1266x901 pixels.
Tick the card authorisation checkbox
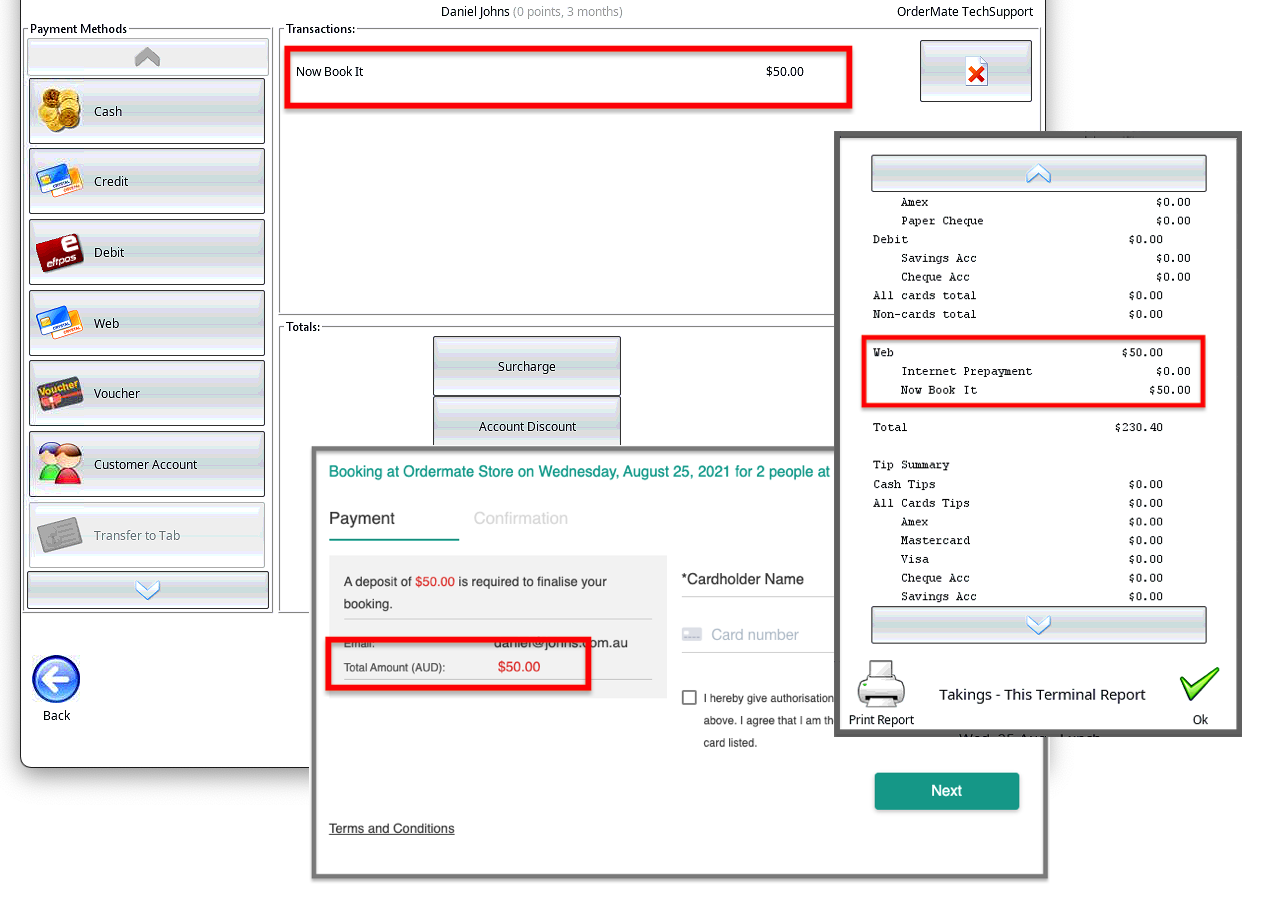tap(690, 697)
